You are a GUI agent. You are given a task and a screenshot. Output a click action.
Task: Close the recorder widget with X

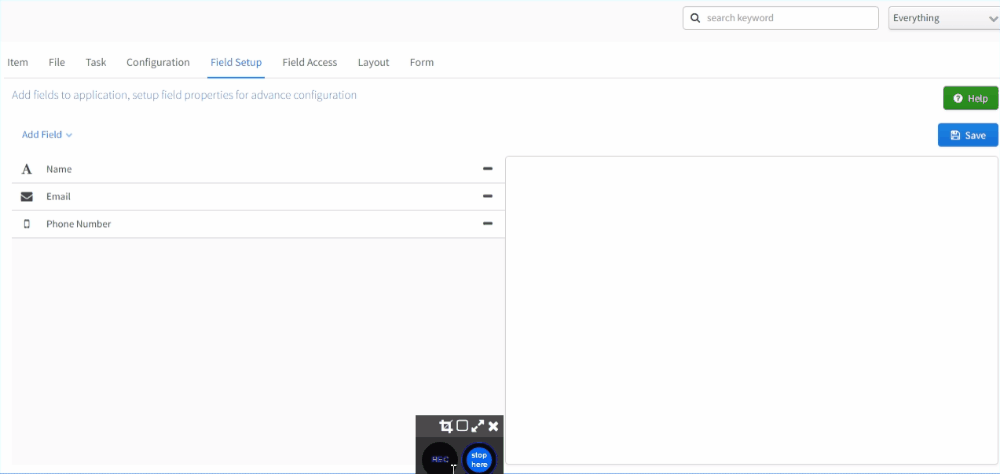click(x=493, y=426)
